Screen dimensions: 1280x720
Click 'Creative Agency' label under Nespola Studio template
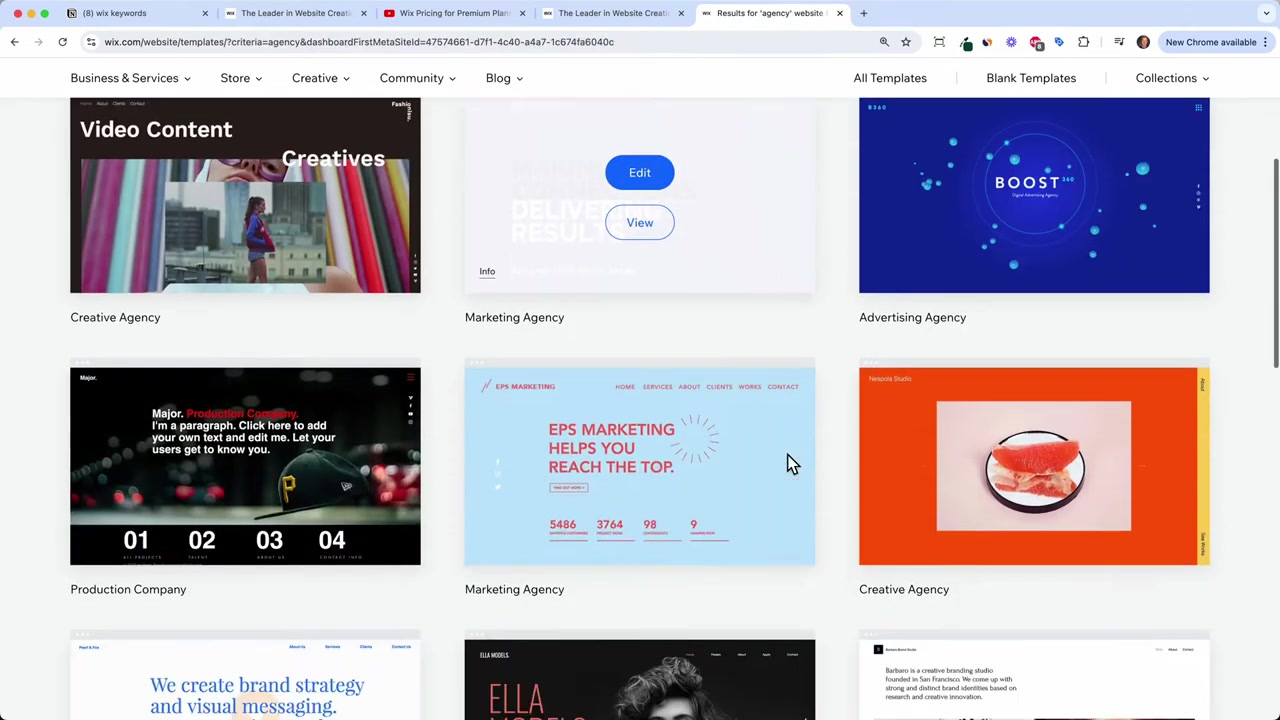pos(904,589)
